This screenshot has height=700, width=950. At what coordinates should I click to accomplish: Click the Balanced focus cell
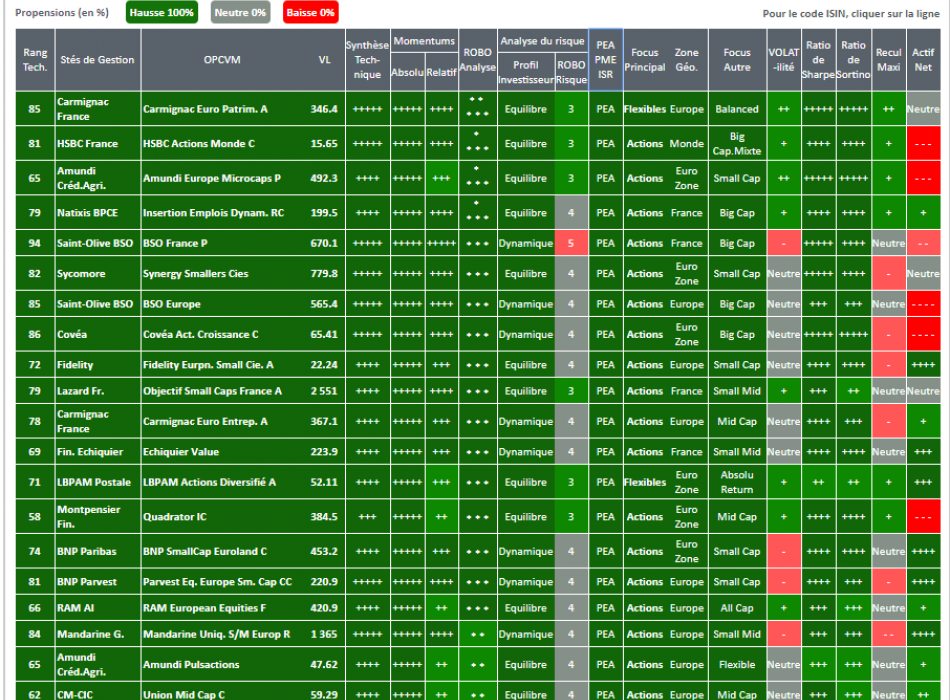click(x=737, y=109)
